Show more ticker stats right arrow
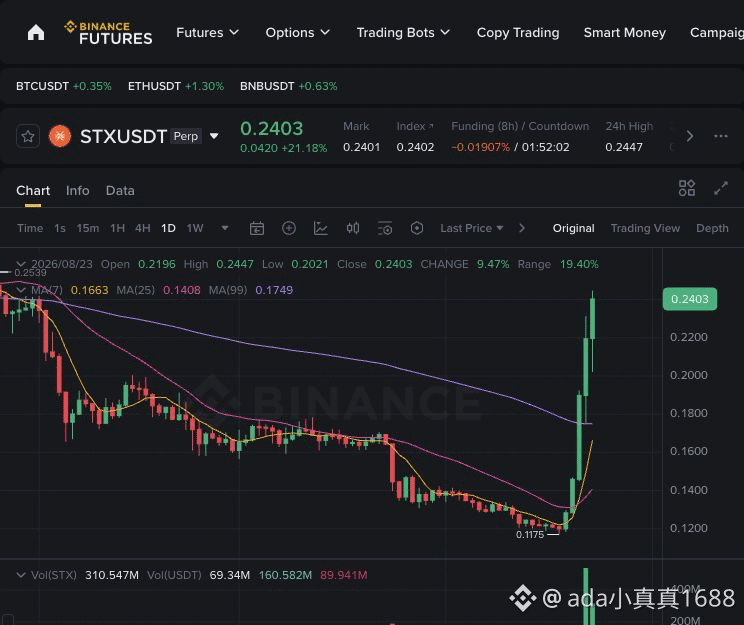This screenshot has width=744, height=625. click(690, 137)
